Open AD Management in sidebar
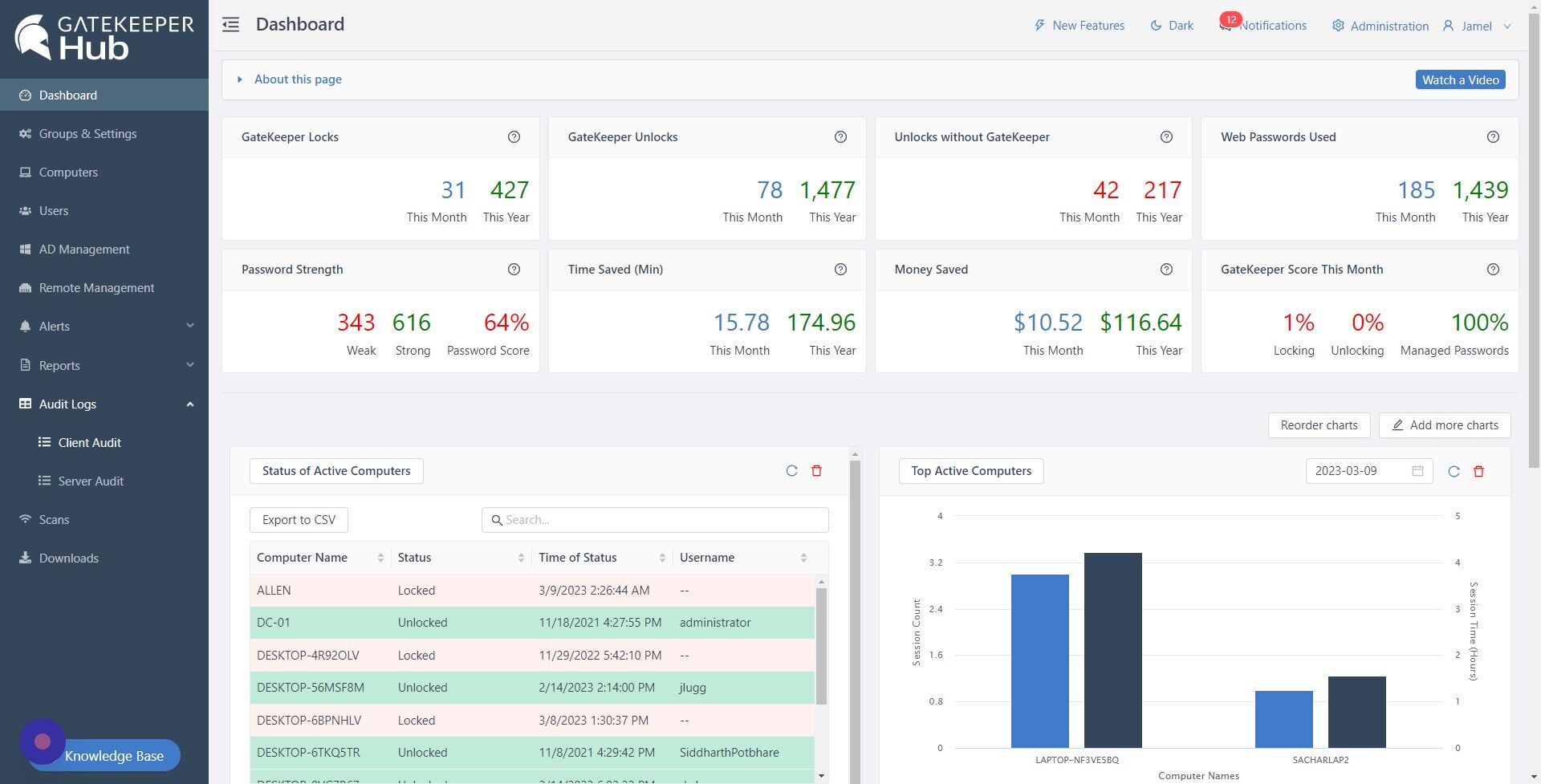 104,249
